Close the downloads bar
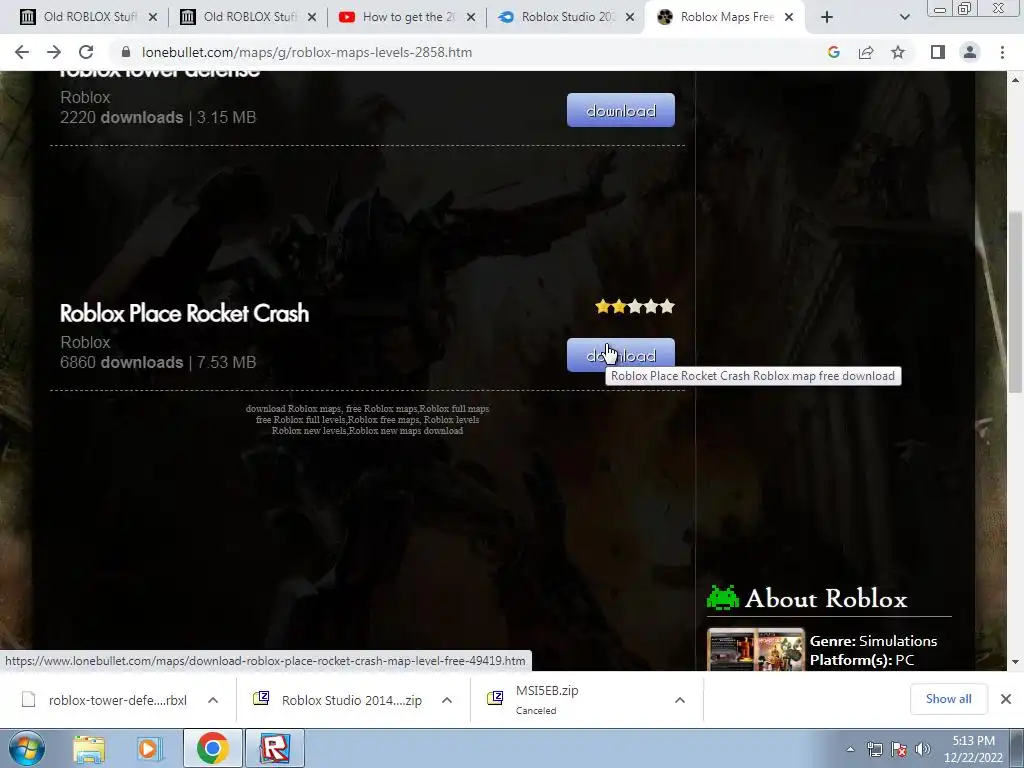 point(1006,699)
